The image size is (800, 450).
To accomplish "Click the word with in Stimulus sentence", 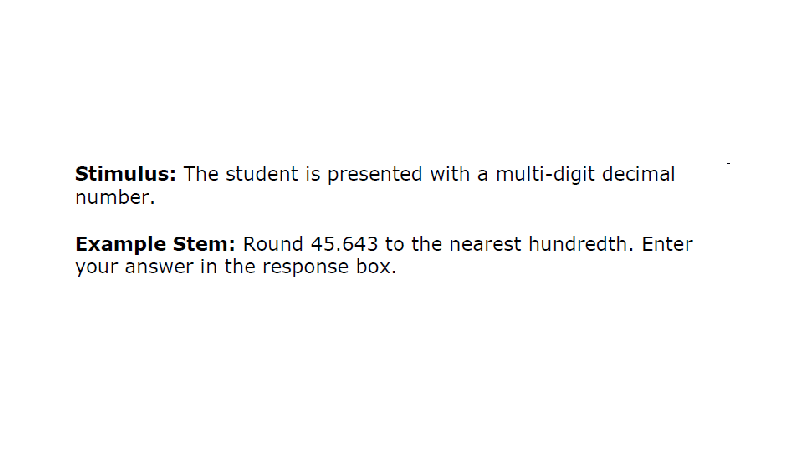I will point(449,174).
